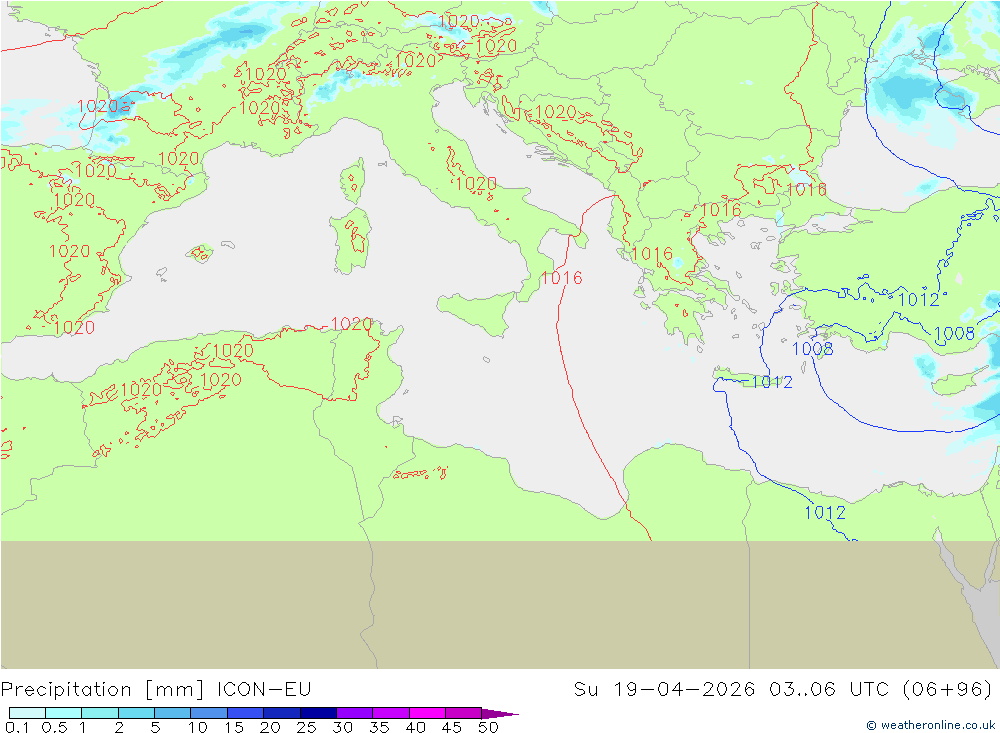Click the blue 1012 label near Crete
The width and height of the screenshot is (1000, 733).
[772, 381]
